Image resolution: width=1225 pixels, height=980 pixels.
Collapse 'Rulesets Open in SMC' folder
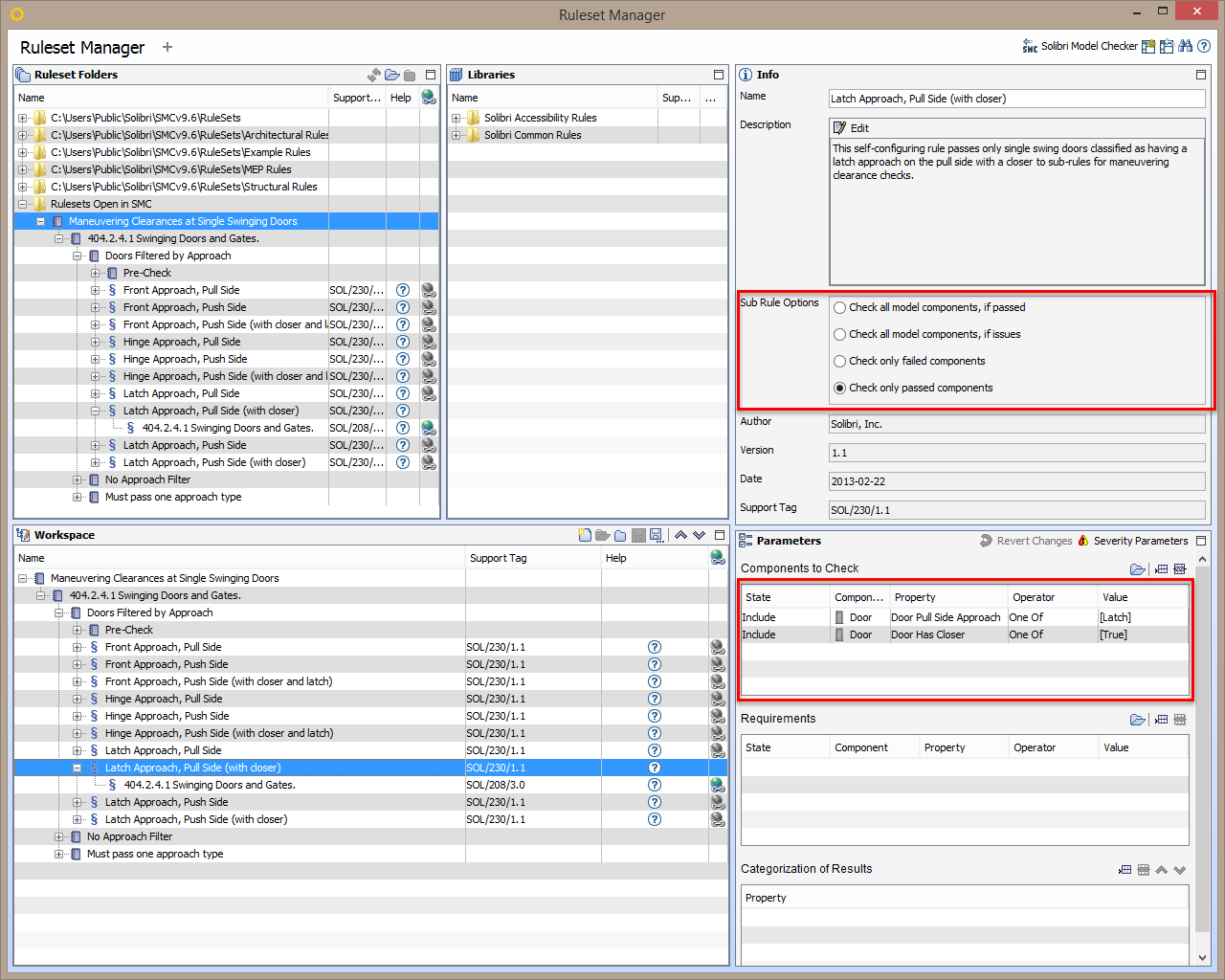pos(22,204)
